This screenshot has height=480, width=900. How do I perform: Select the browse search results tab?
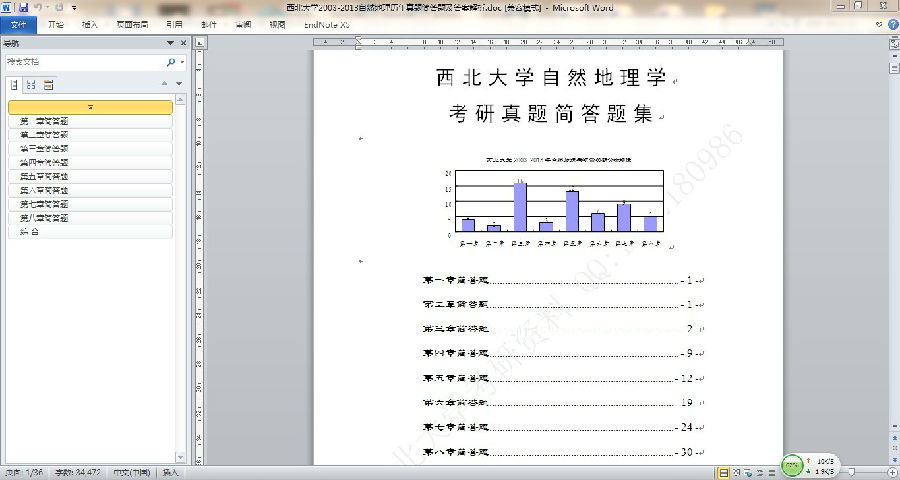point(48,85)
